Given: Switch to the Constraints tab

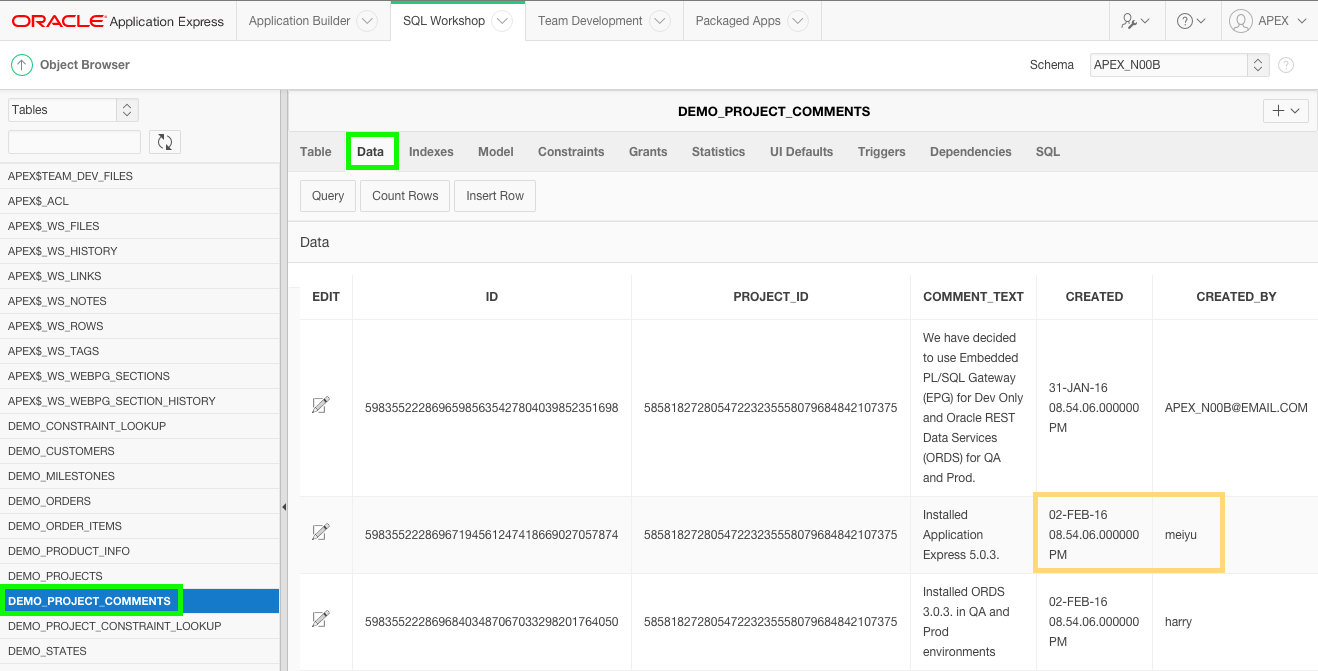Looking at the screenshot, I should pyautogui.click(x=570, y=151).
